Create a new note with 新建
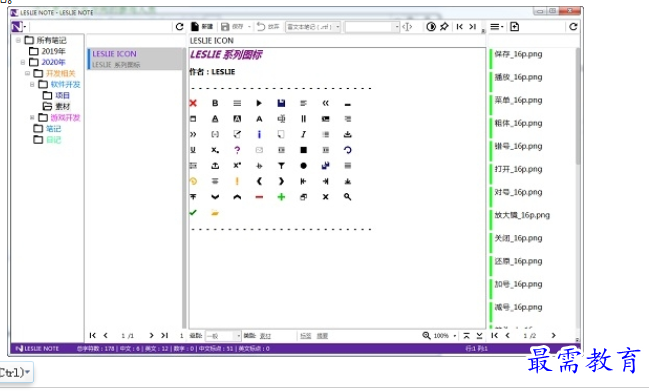 coord(202,27)
